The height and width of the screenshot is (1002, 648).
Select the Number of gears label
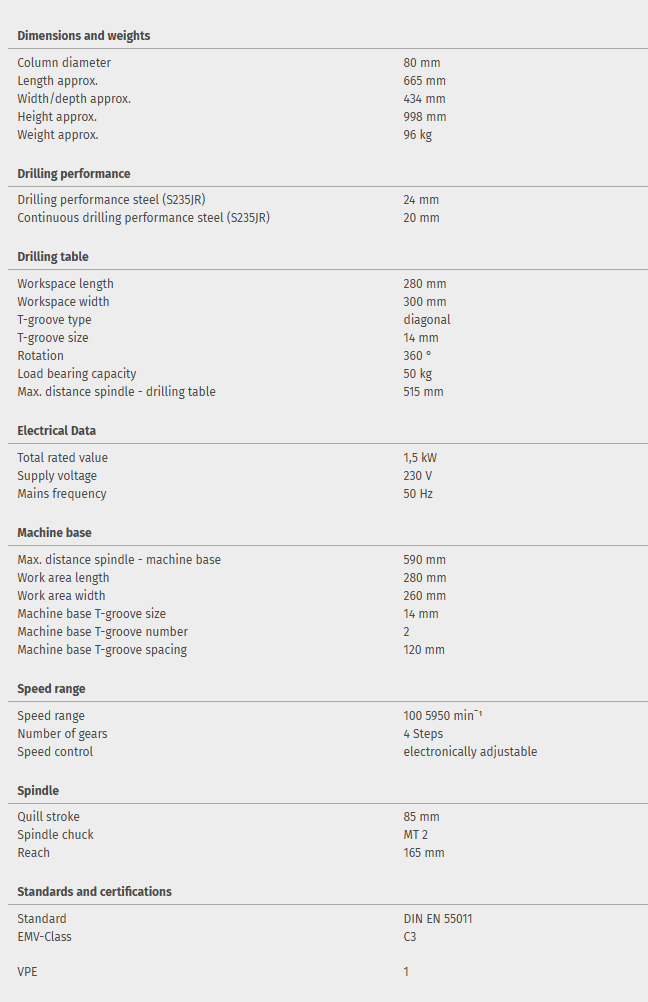coord(62,734)
